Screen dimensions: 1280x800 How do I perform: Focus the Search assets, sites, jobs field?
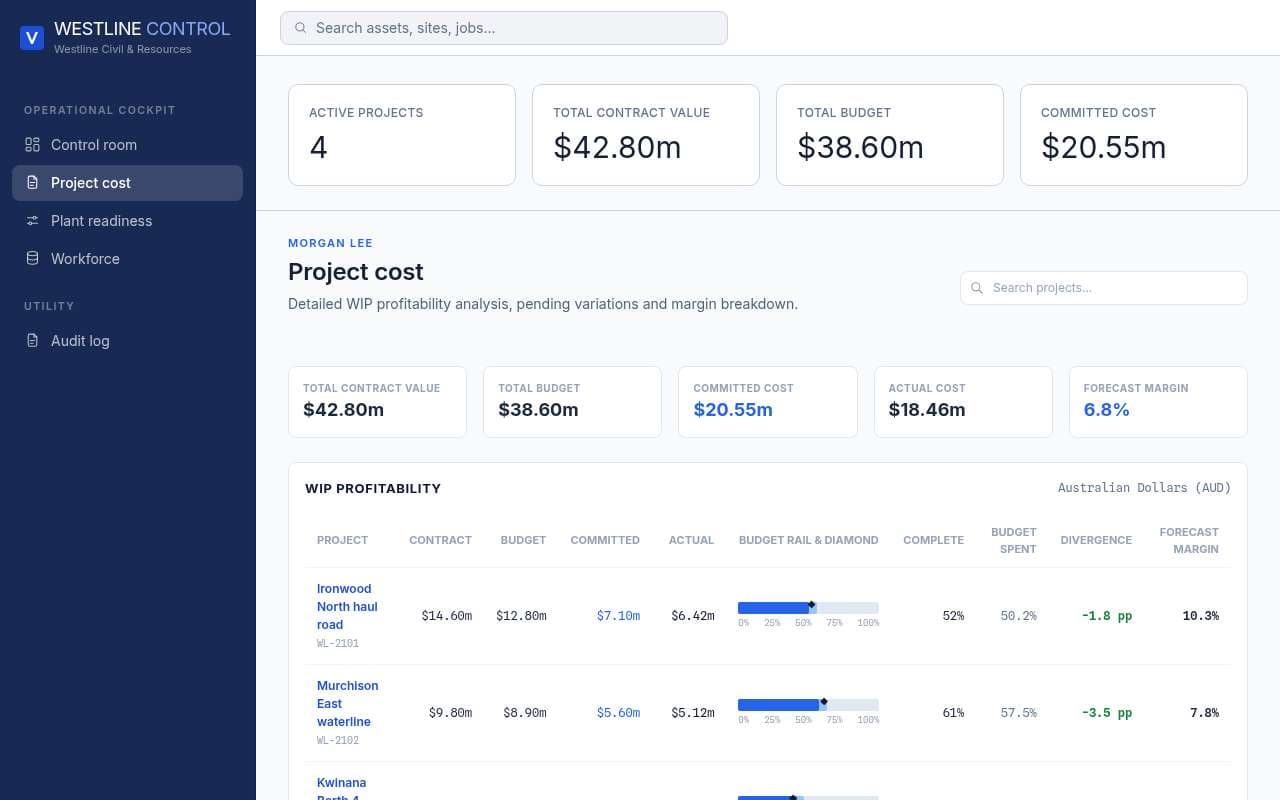pyautogui.click(x=504, y=28)
